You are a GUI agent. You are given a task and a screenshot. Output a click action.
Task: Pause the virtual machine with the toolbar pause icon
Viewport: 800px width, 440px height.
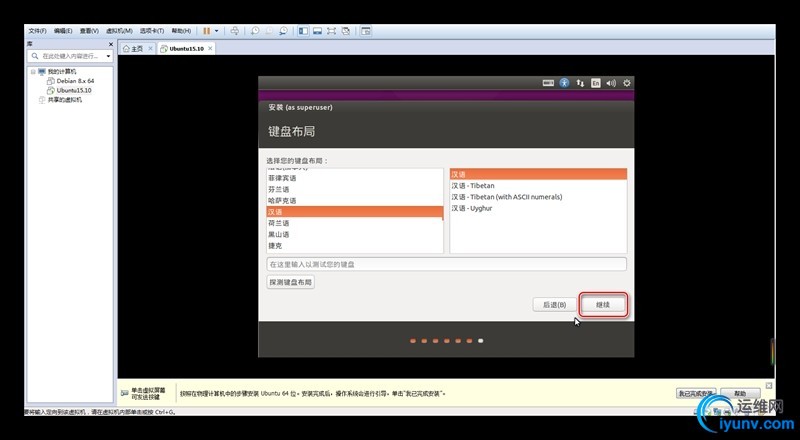207,31
